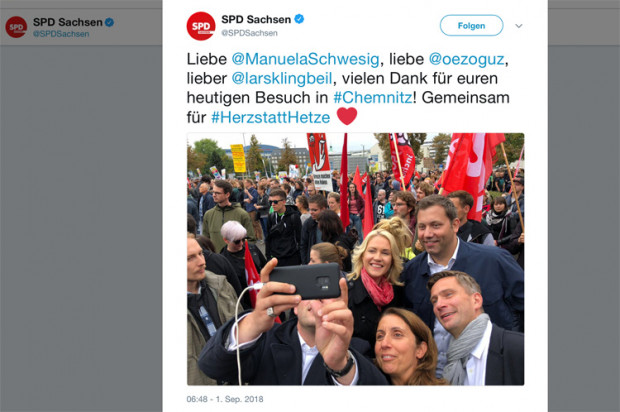Open the tweet's attached selfie photo
Image resolution: width=620 pixels, height=412 pixels.
pos(355,259)
